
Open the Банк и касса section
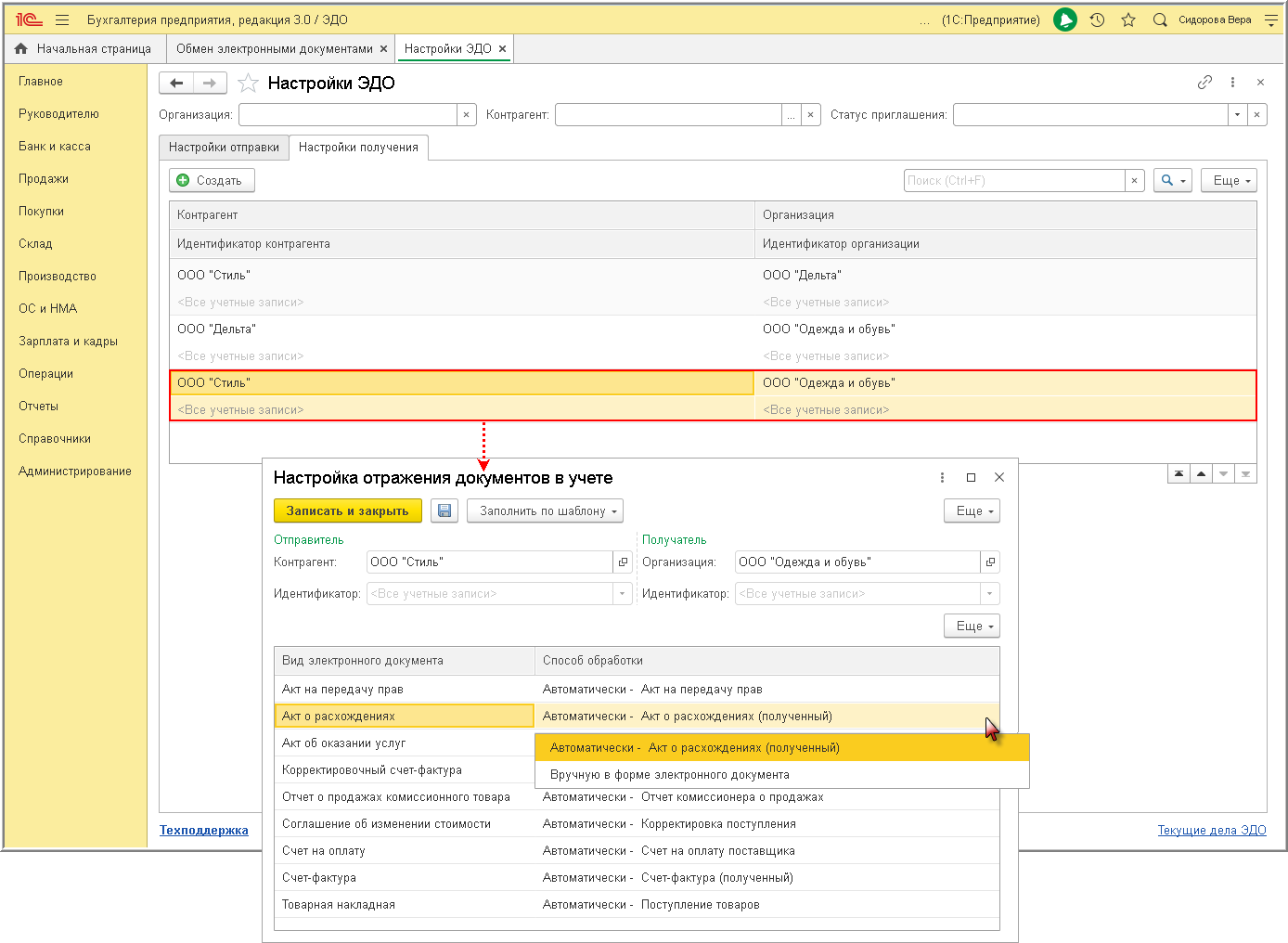click(55, 147)
